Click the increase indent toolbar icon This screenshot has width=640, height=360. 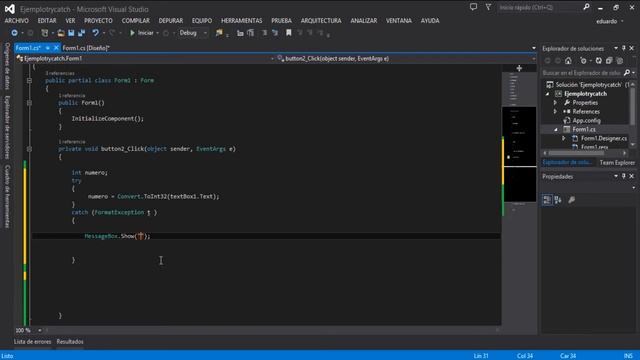click(250, 33)
